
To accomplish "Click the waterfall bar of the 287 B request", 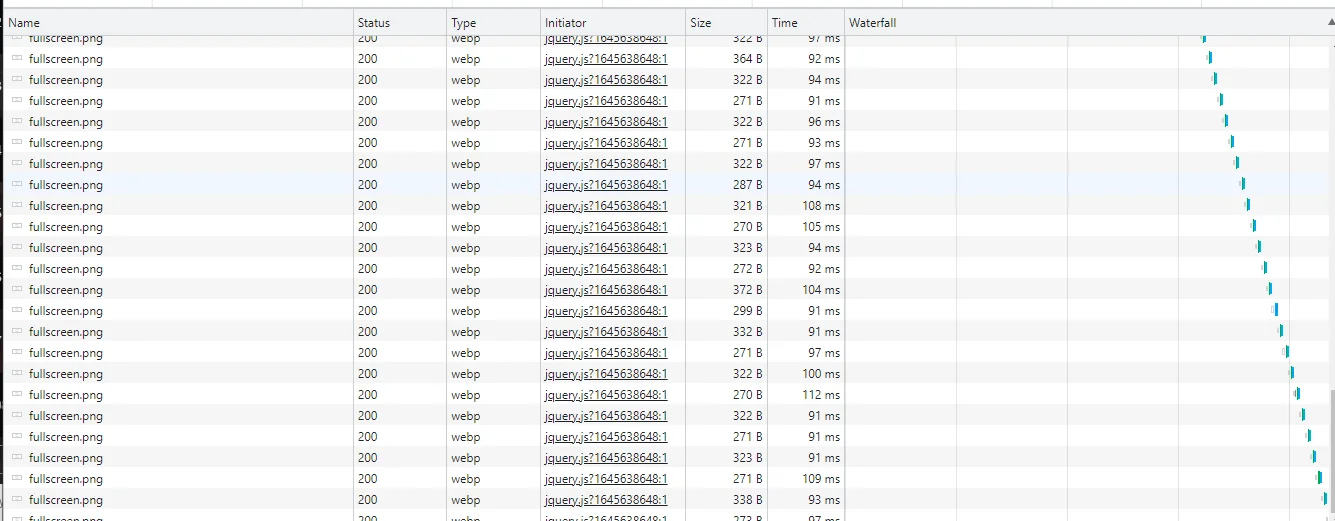I will pos(1242,184).
